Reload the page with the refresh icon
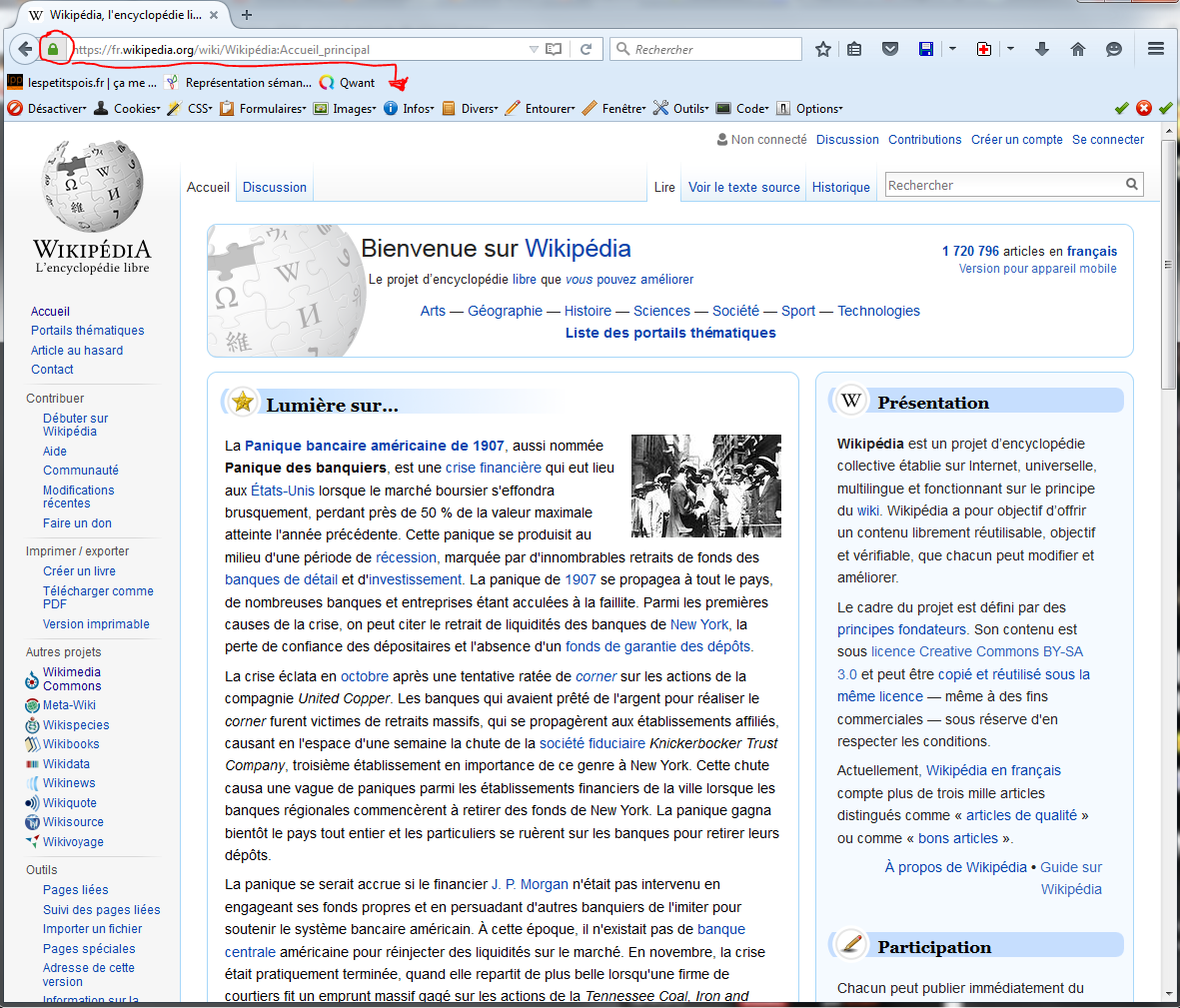Screen dimensions: 1180x1008 [x=586, y=49]
